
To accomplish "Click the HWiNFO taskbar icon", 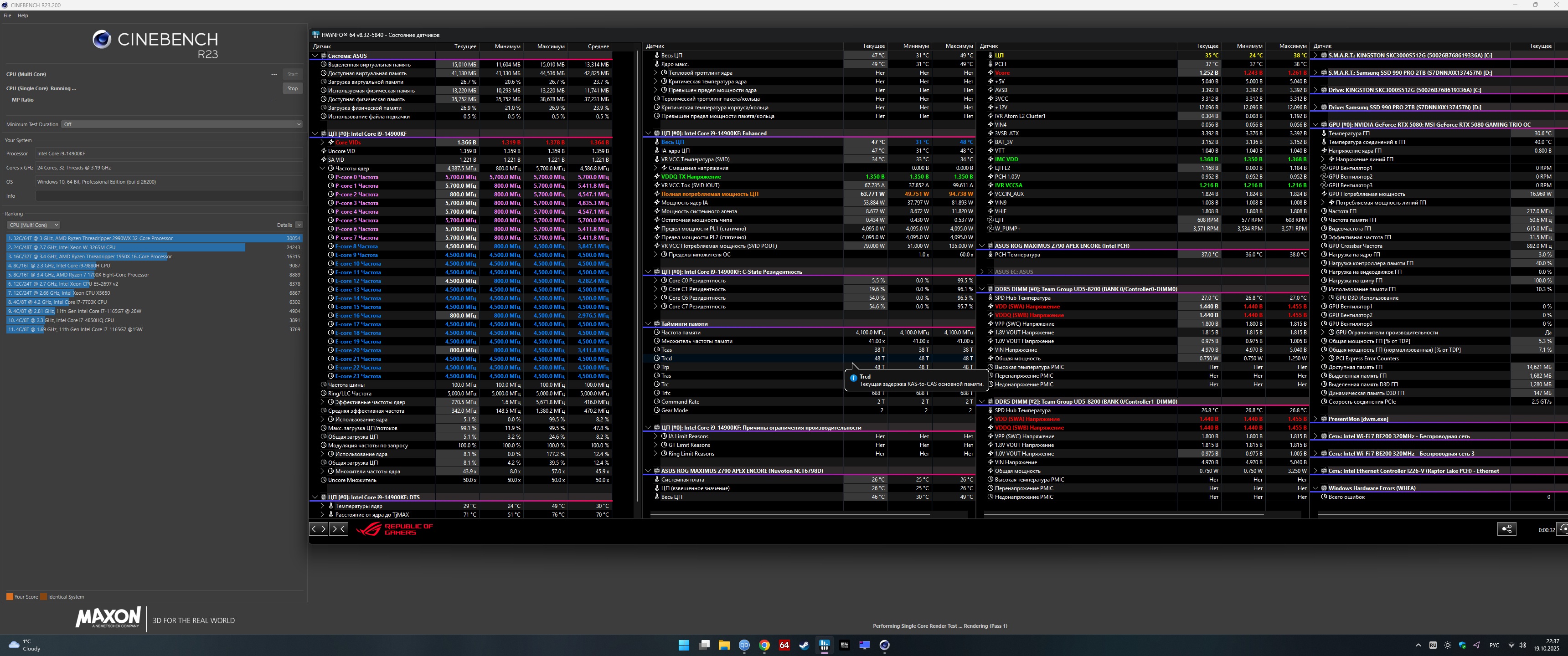I will tap(824, 645).
